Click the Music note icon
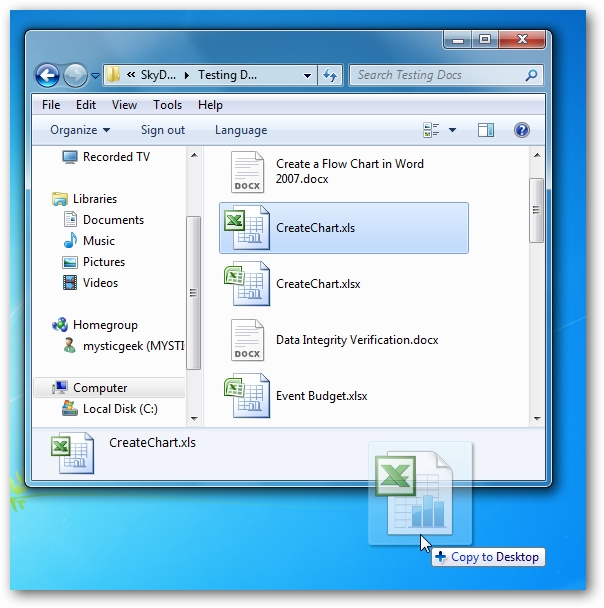Viewport: 604px width, 608px height. coord(70,240)
